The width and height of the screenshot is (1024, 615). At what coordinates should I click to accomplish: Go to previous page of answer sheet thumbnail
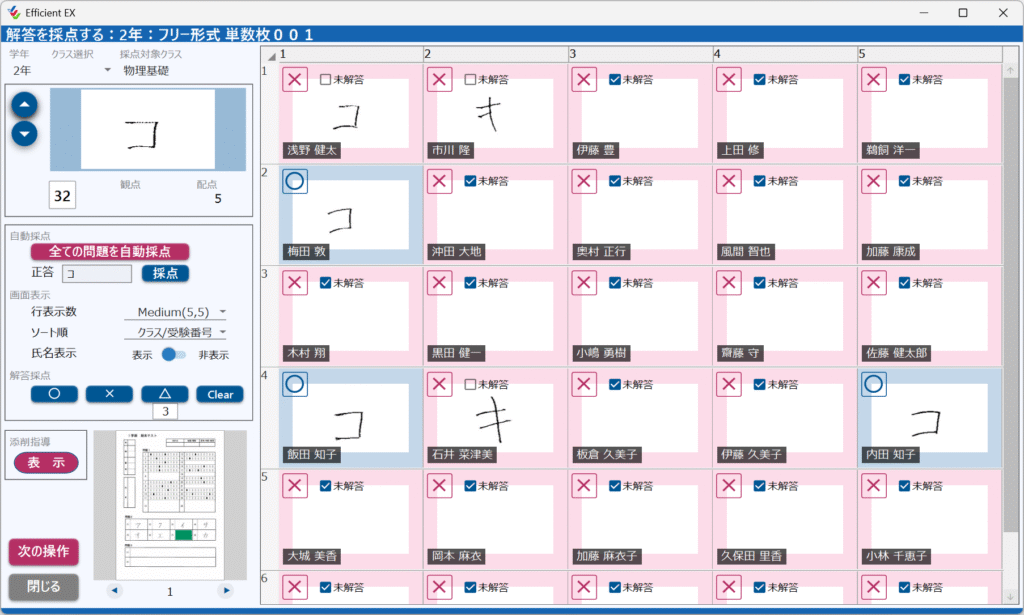click(114, 591)
